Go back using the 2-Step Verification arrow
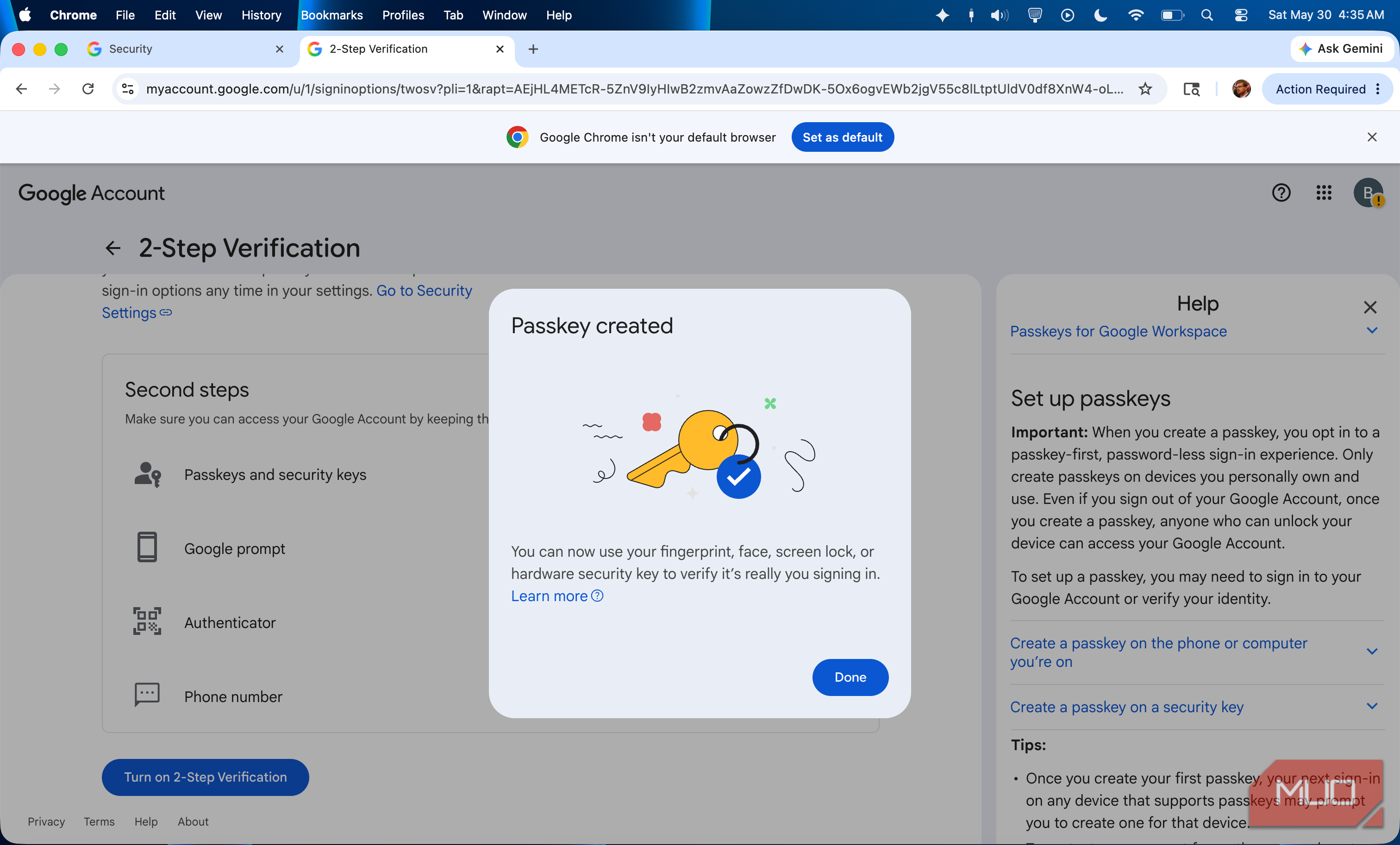 [113, 248]
